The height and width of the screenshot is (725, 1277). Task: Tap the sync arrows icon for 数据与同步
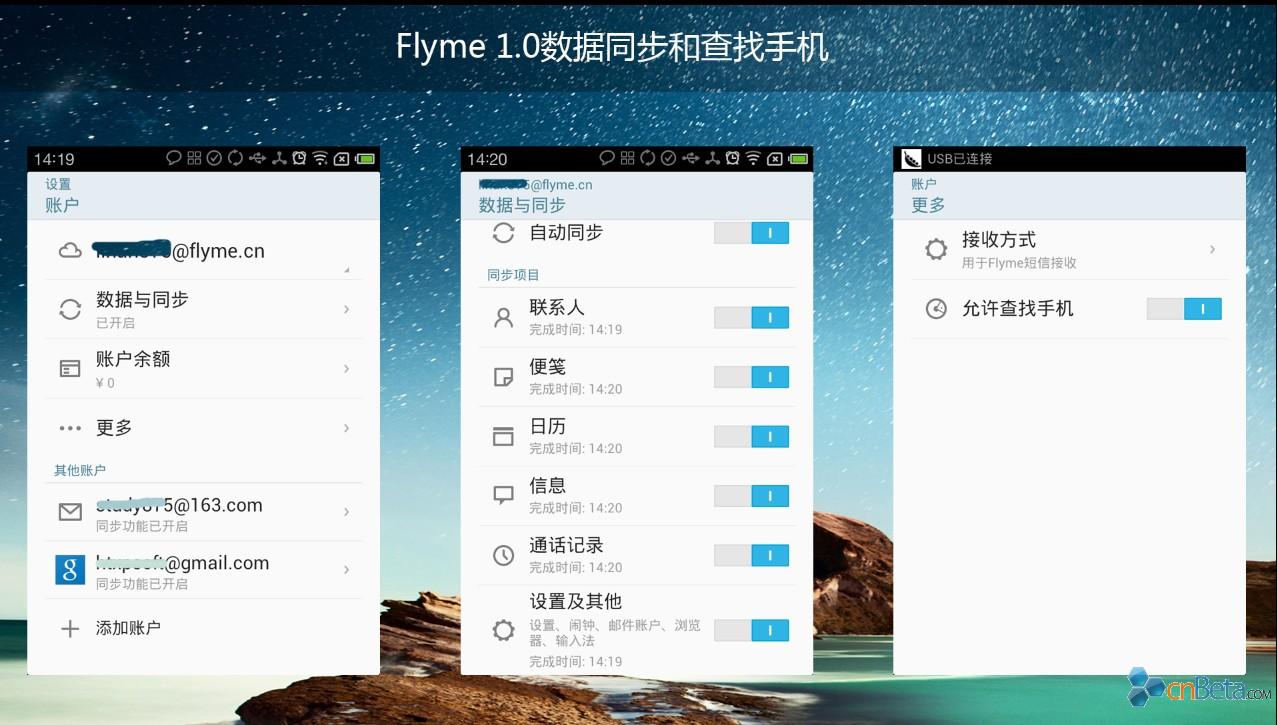70,309
